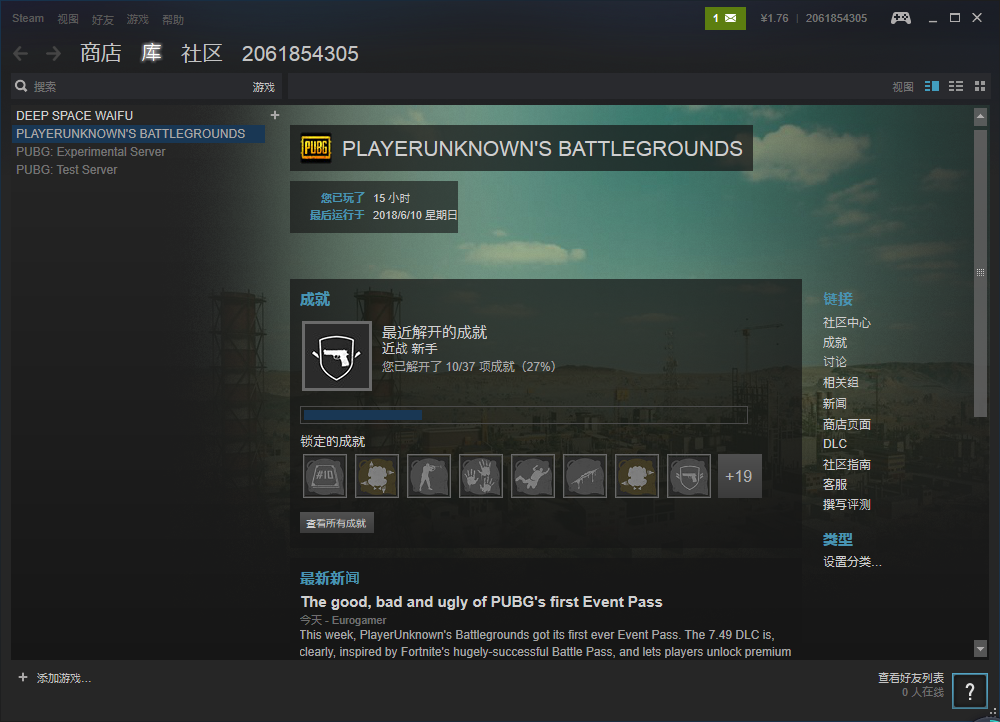This screenshot has height=722, width=1000.
Task: Open the 帮助 menu
Action: point(173,20)
